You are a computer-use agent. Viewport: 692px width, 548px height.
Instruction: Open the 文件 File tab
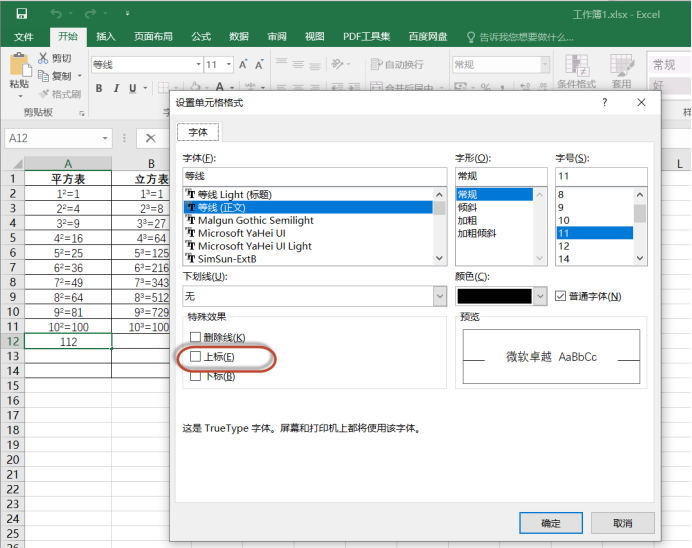click(x=23, y=37)
